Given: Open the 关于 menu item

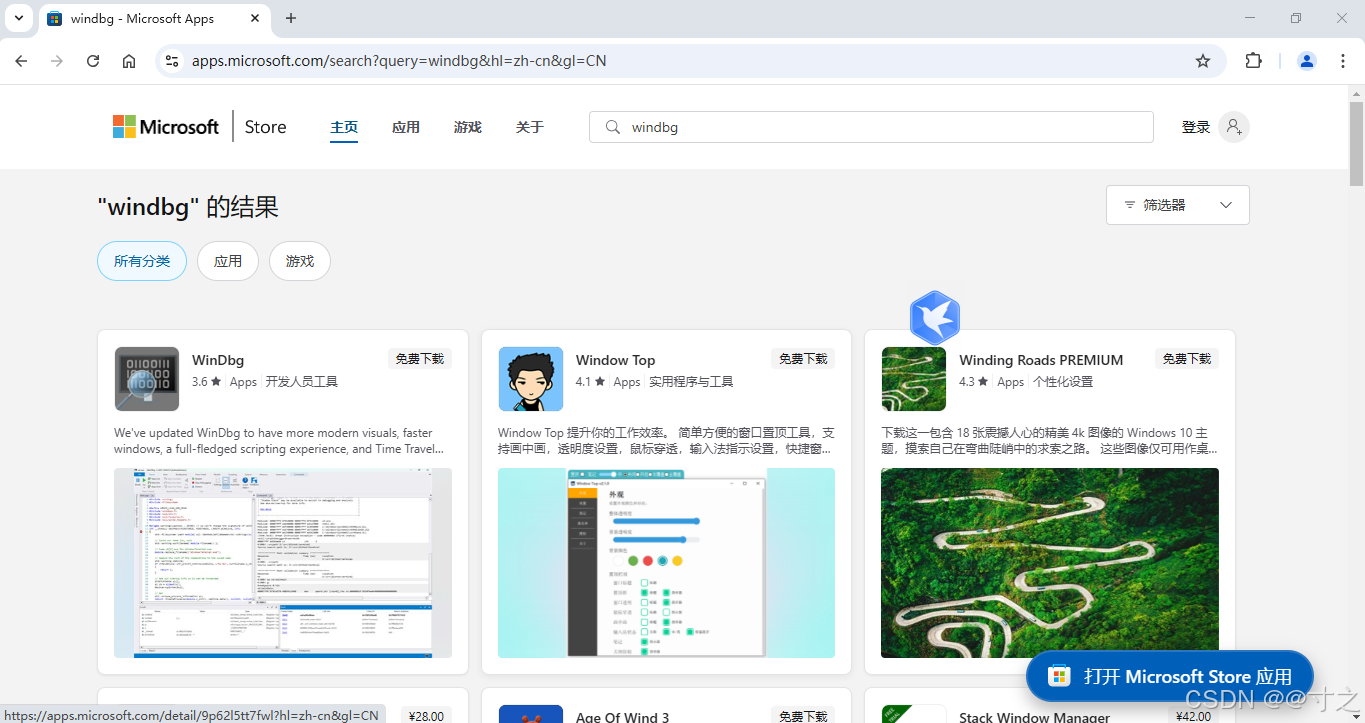Looking at the screenshot, I should [529, 127].
